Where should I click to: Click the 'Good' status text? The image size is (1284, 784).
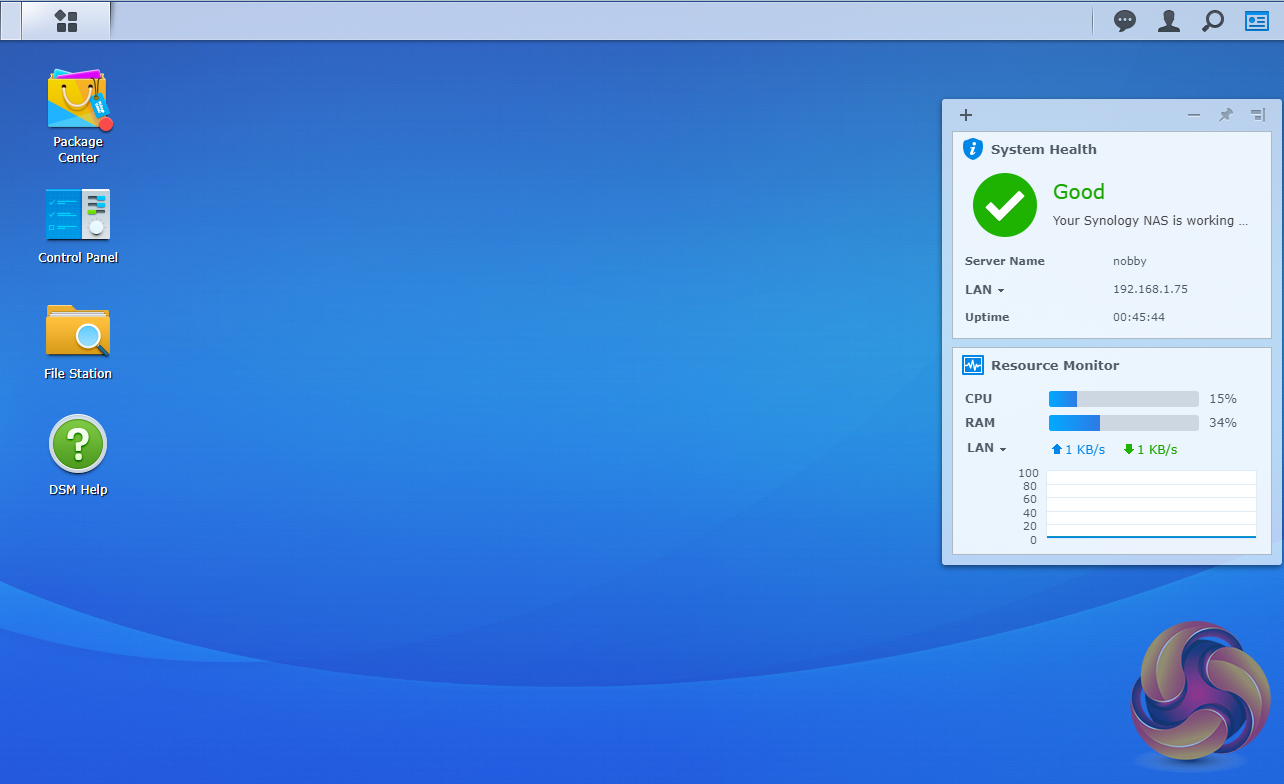click(1079, 192)
